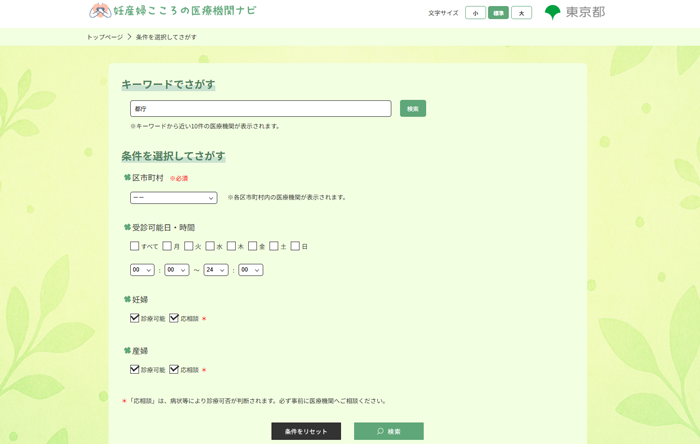Click the 条件をリセット button
Screen dimensions: 700x444
coord(306,431)
